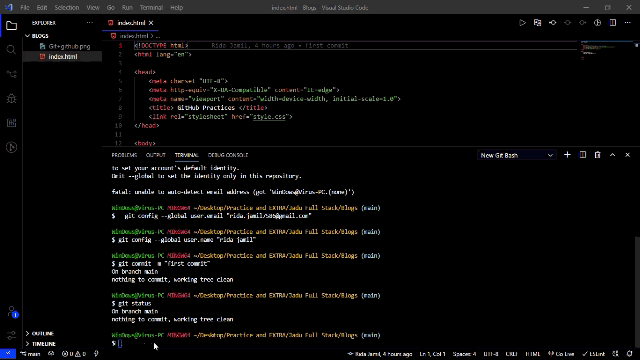Screen dimensions: 640x360
Task: Open the New Git Bash terminal dropdown
Action: 516,156
